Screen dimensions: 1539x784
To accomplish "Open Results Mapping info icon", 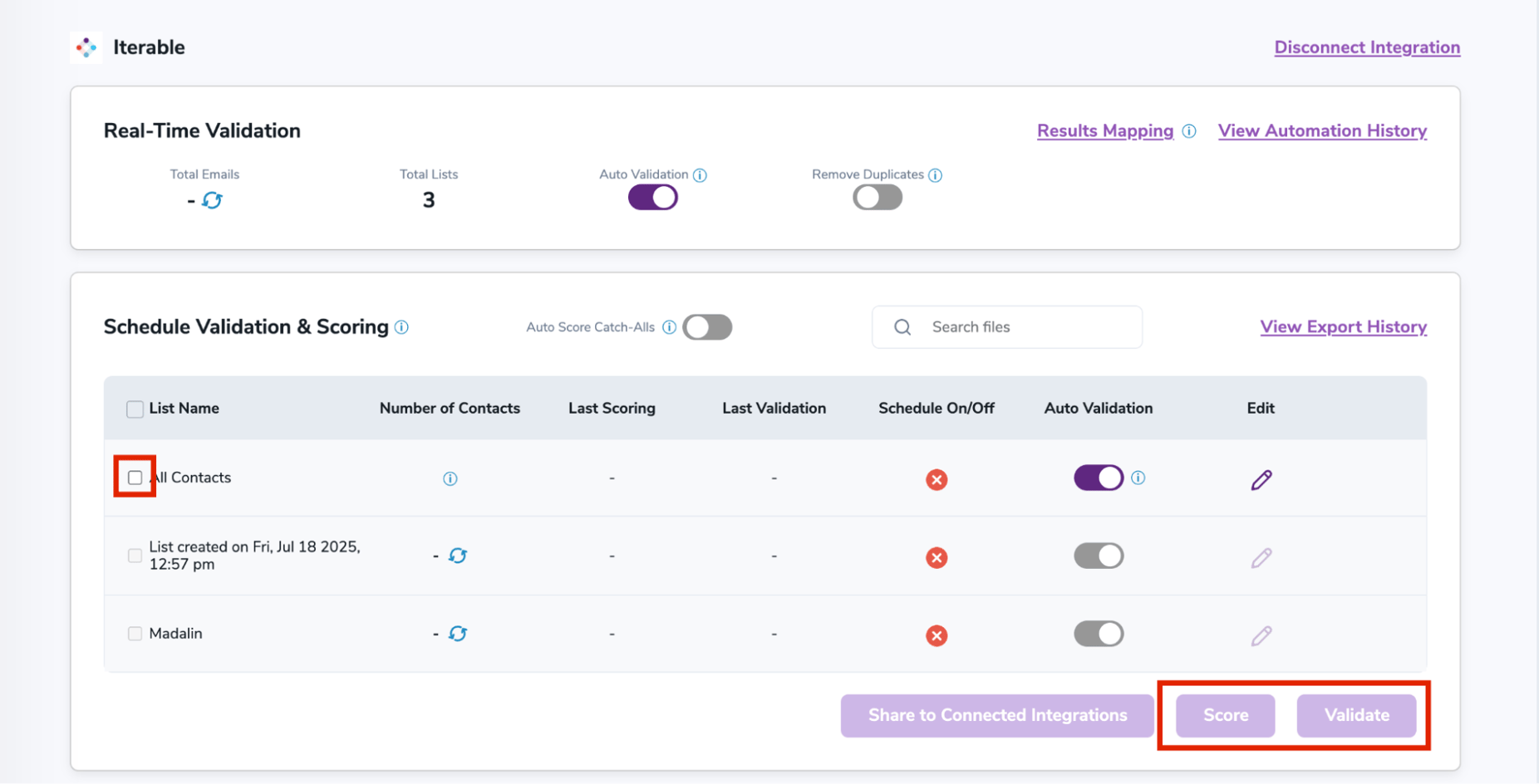I will pyautogui.click(x=1189, y=131).
